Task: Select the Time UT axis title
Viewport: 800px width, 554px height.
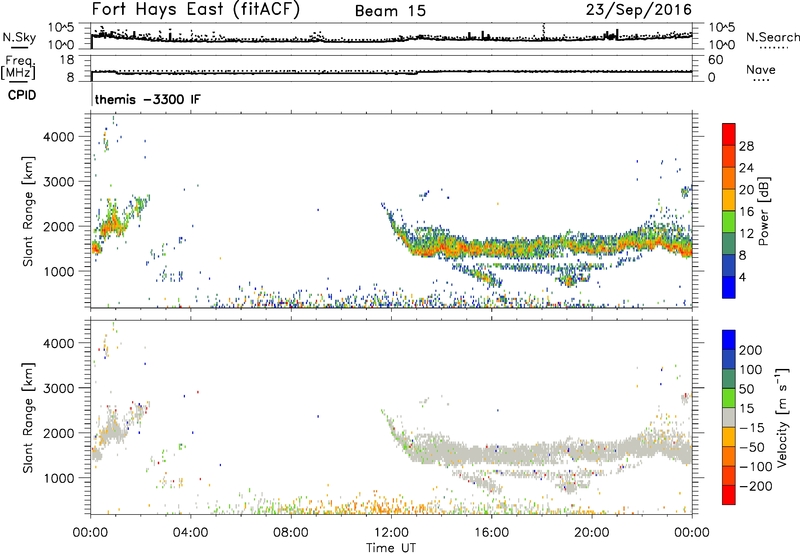Action: pos(391,547)
